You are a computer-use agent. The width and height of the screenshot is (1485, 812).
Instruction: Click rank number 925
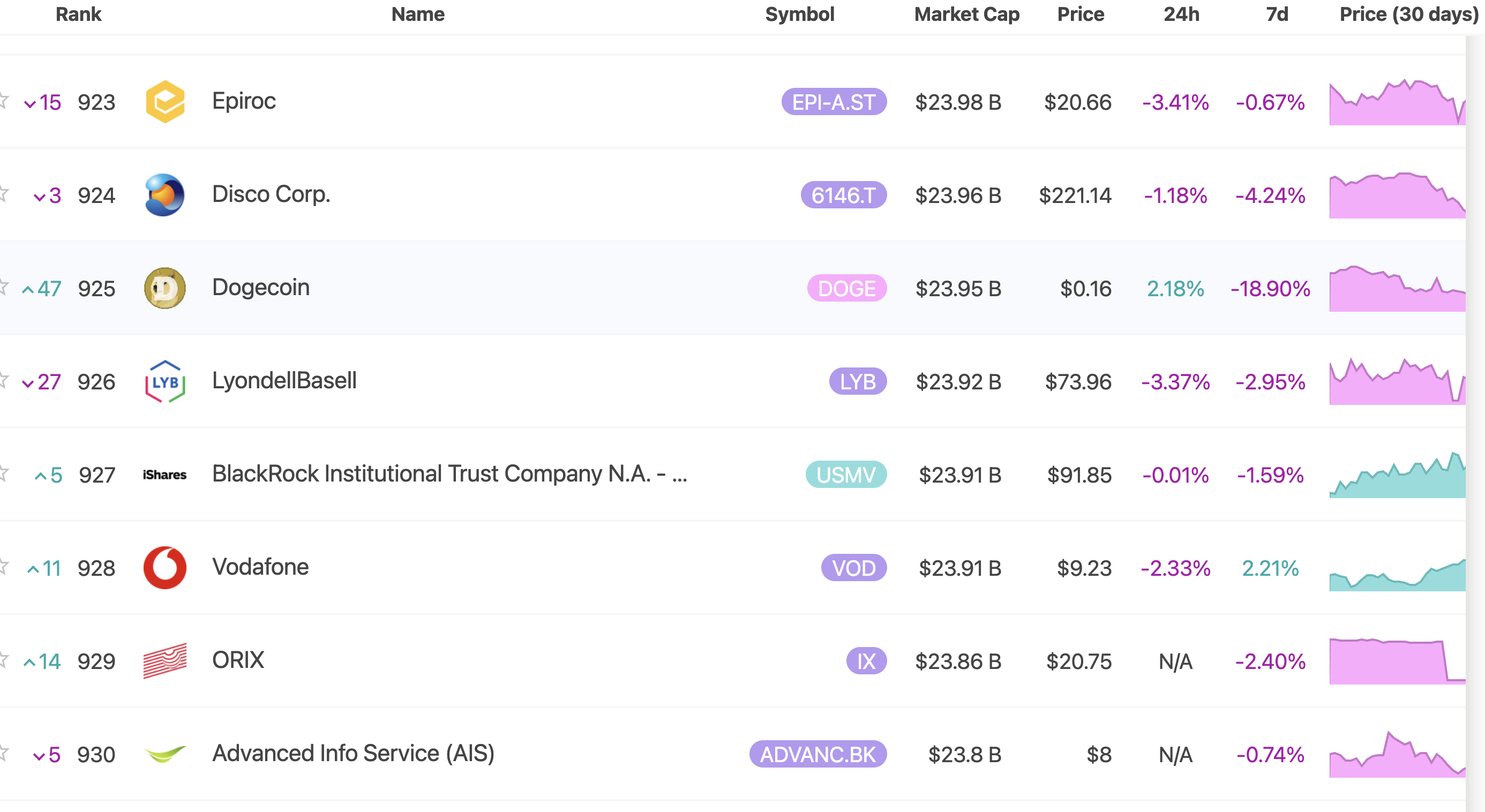(96, 288)
